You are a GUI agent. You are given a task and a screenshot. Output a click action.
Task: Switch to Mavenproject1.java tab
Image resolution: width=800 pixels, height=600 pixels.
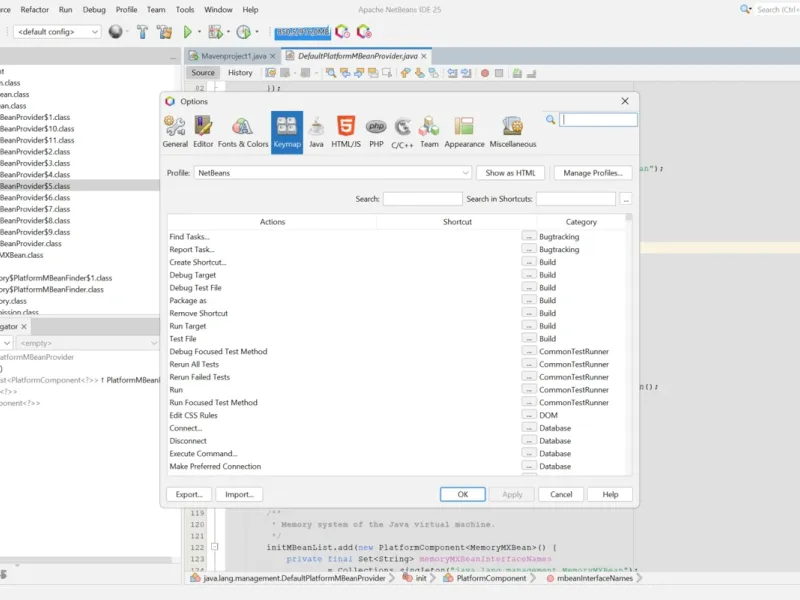233,56
